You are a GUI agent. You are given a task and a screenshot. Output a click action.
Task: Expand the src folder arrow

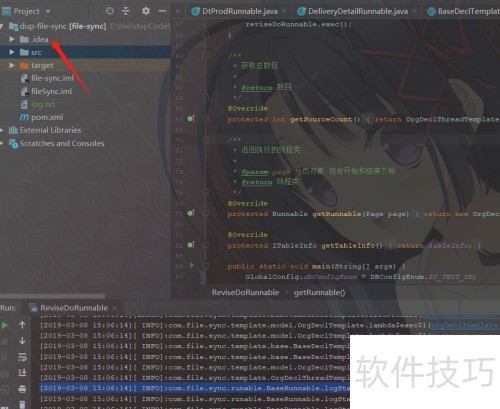12,52
